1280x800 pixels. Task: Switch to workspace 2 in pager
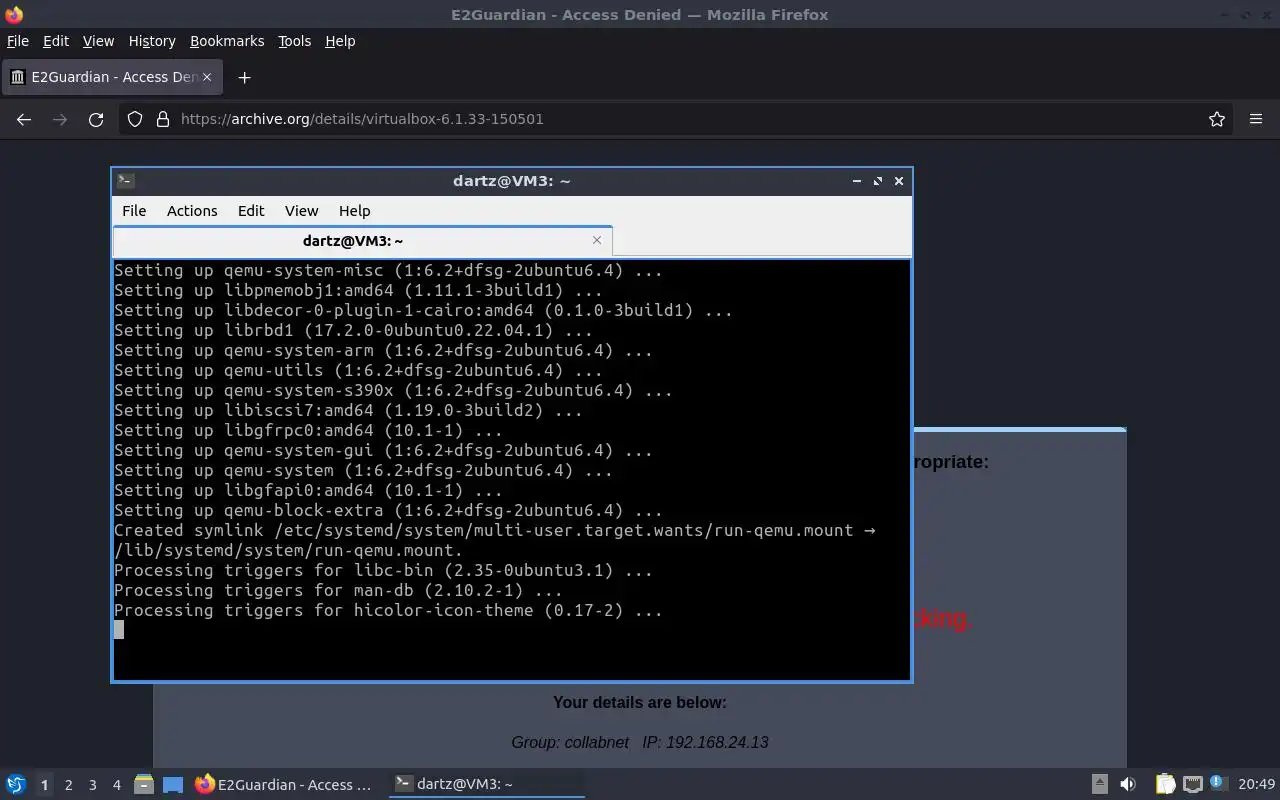click(x=68, y=785)
